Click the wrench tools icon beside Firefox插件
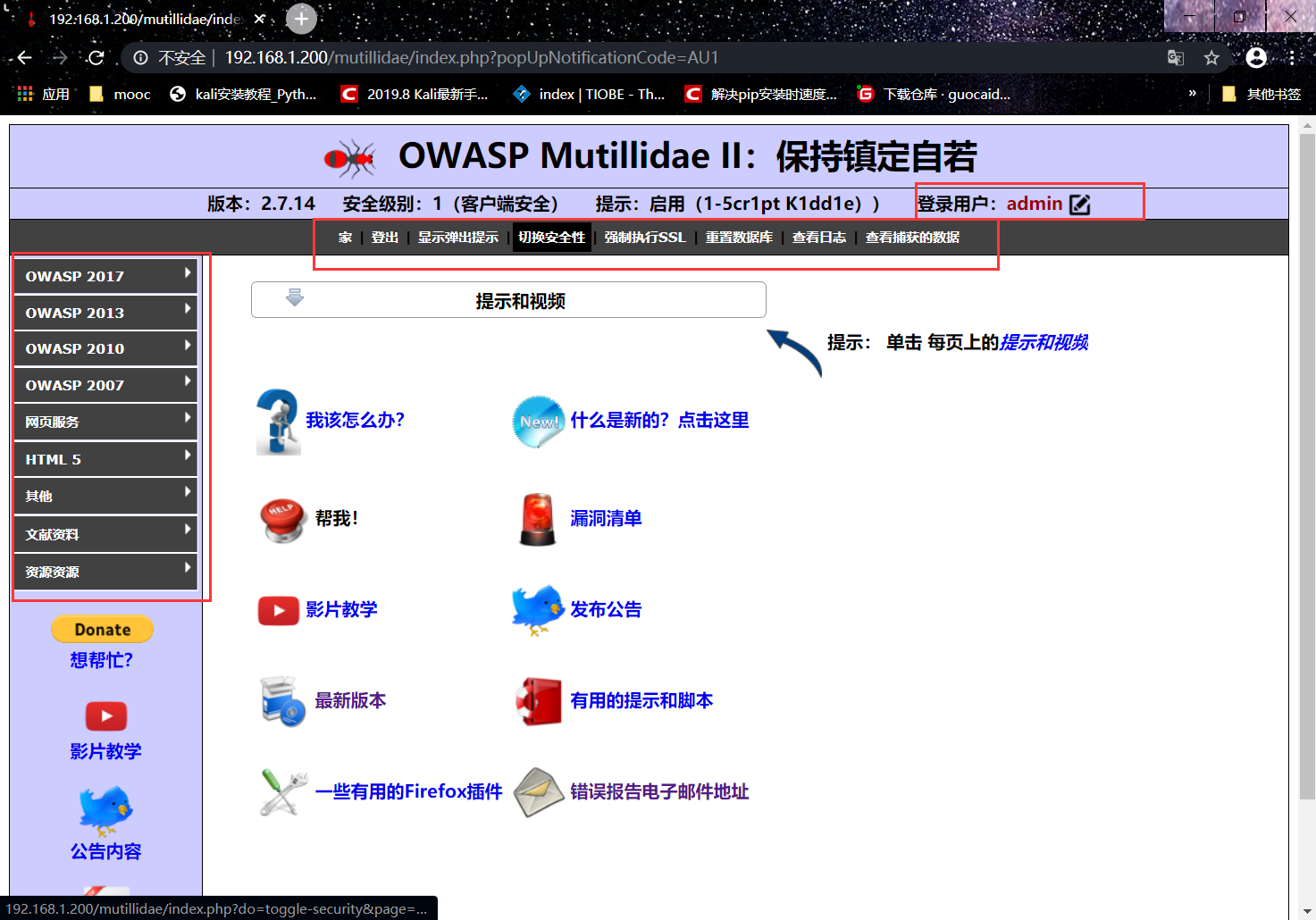The height and width of the screenshot is (920, 1316). 282,791
